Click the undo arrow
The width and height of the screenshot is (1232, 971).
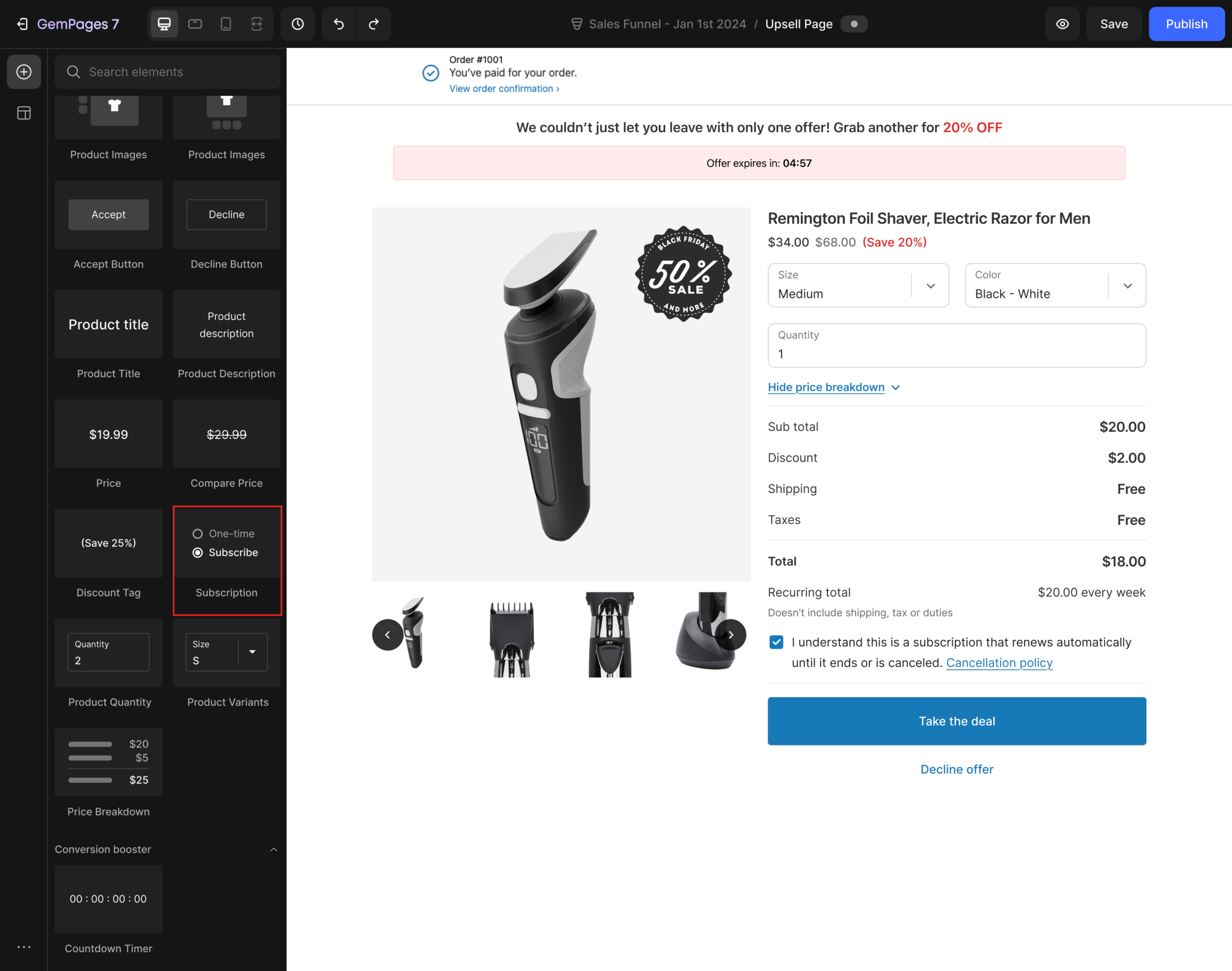[339, 24]
